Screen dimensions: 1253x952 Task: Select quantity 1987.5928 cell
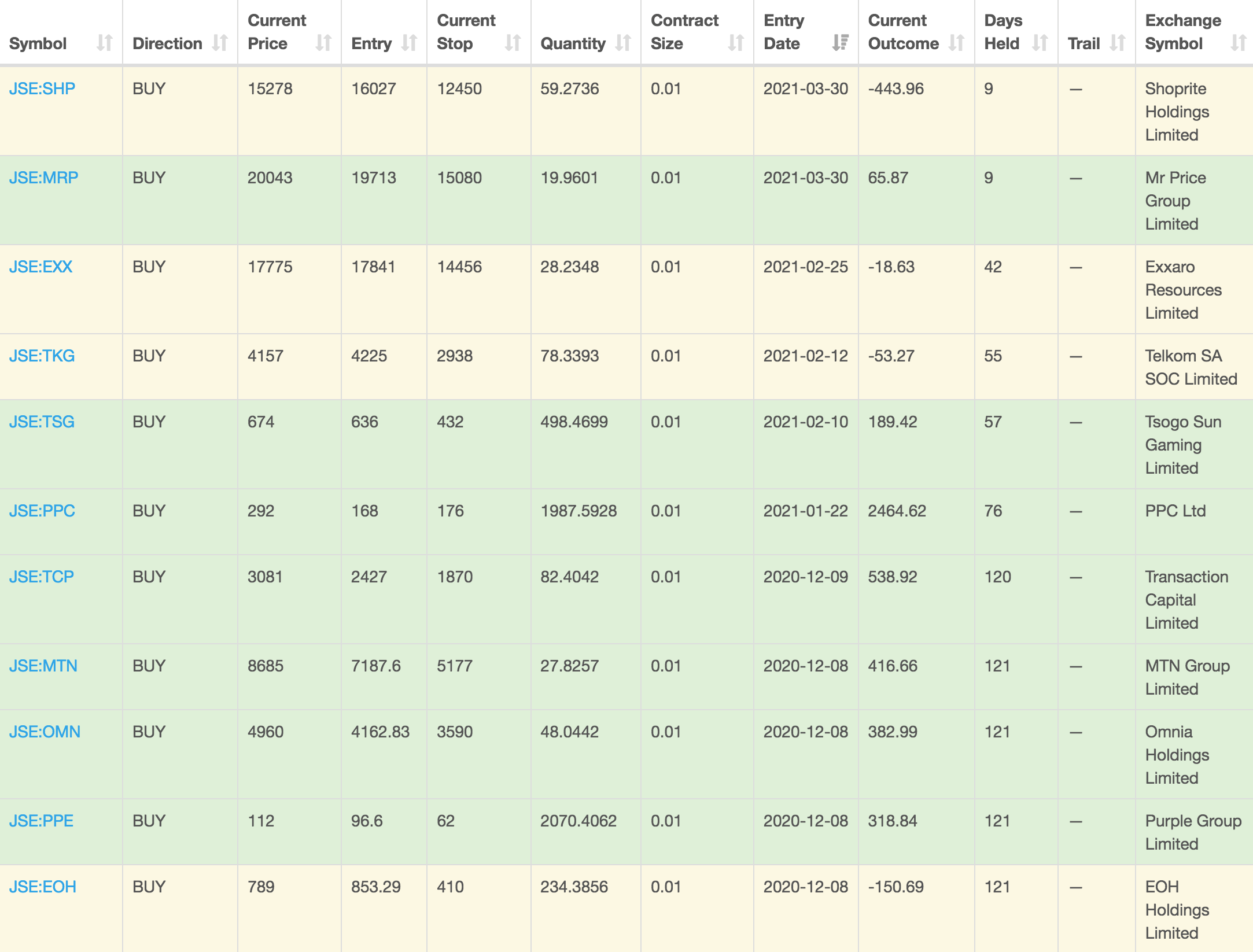click(585, 522)
